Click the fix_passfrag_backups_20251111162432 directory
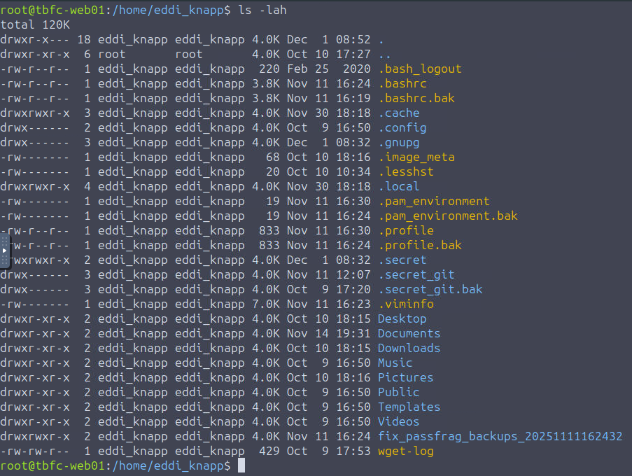632x476 pixels. [x=500, y=437]
